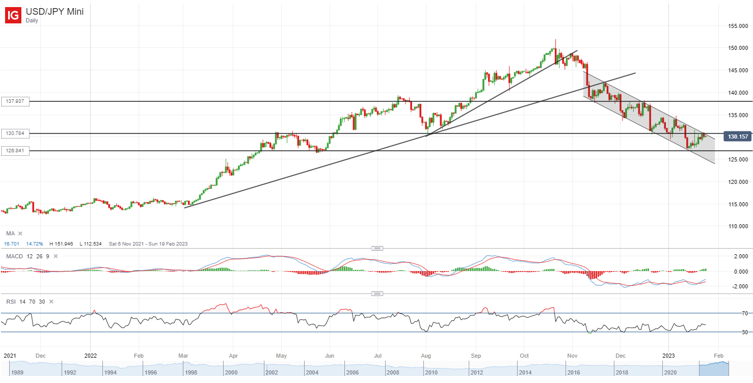Click the MA indicator label
This screenshot has width=753, height=383.
coord(10,233)
